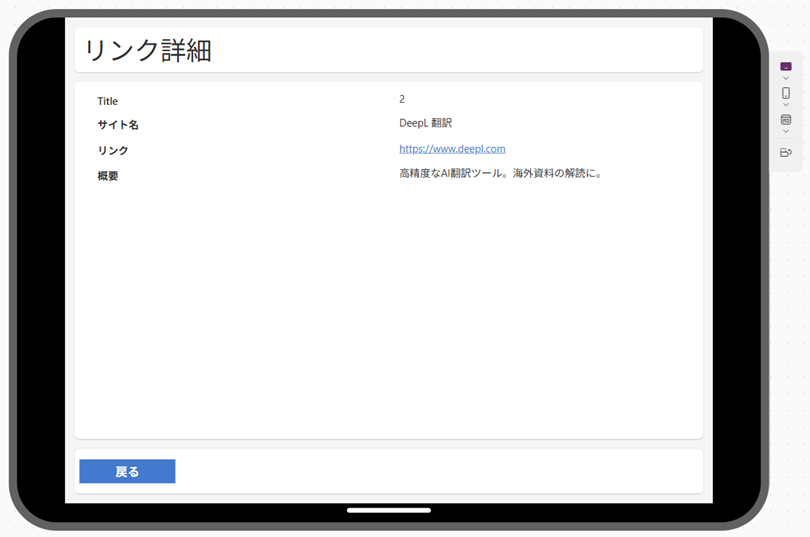Click the サイト名 field label
The width and height of the screenshot is (810, 537).
tap(118, 124)
